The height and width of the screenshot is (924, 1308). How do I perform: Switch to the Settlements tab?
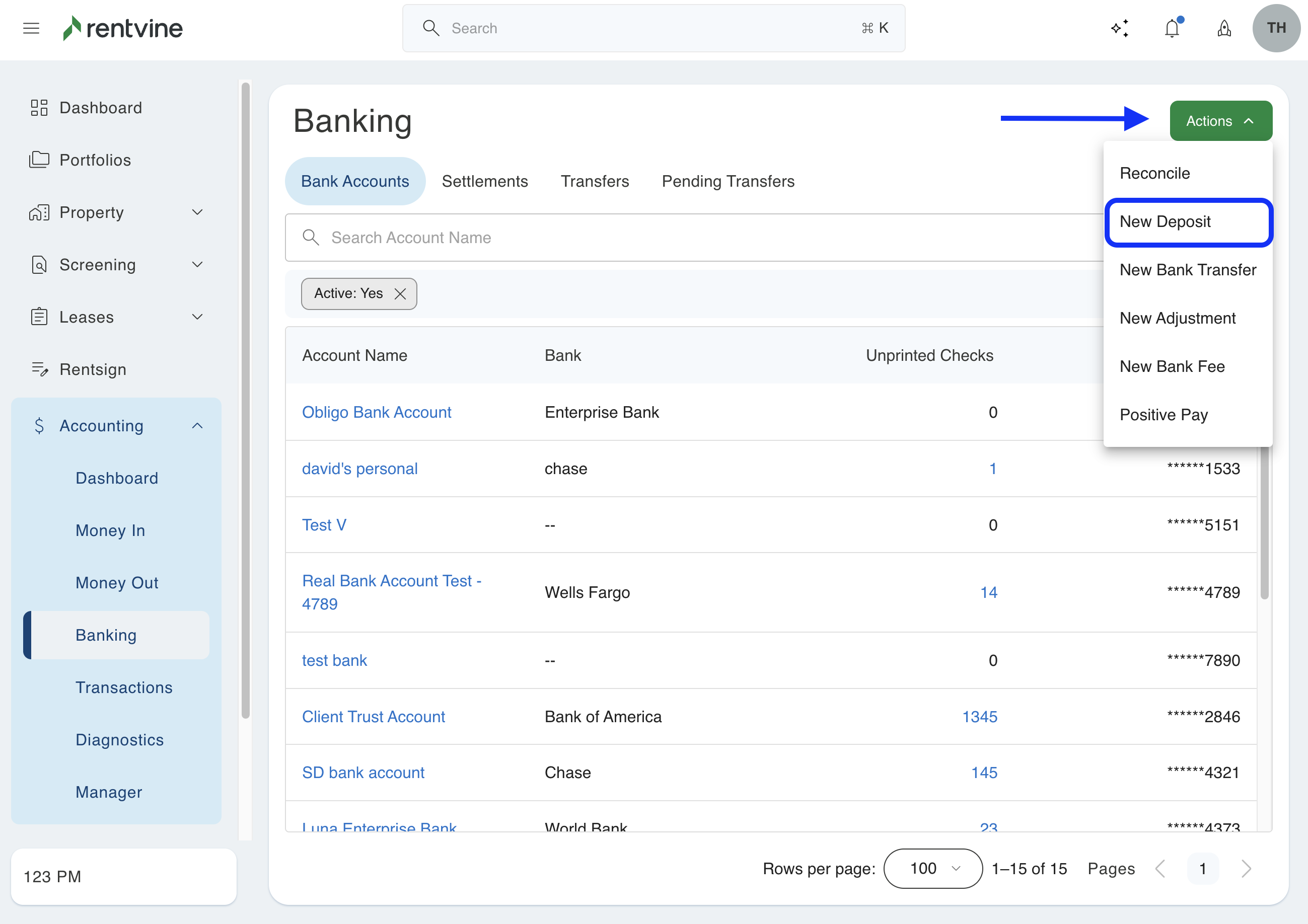click(x=485, y=181)
